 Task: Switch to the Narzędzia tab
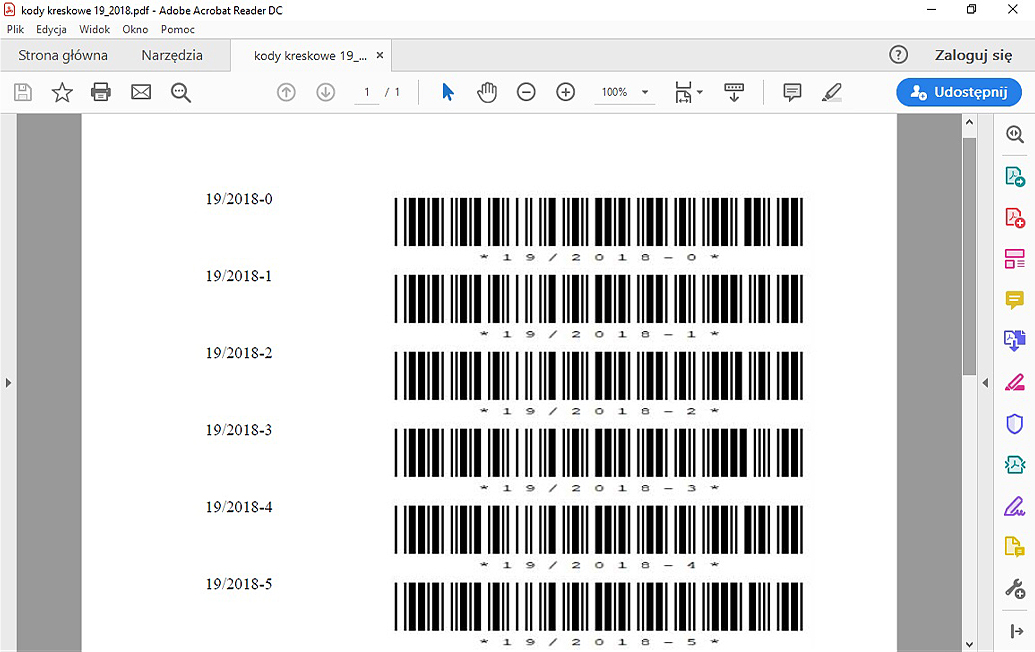tap(172, 55)
